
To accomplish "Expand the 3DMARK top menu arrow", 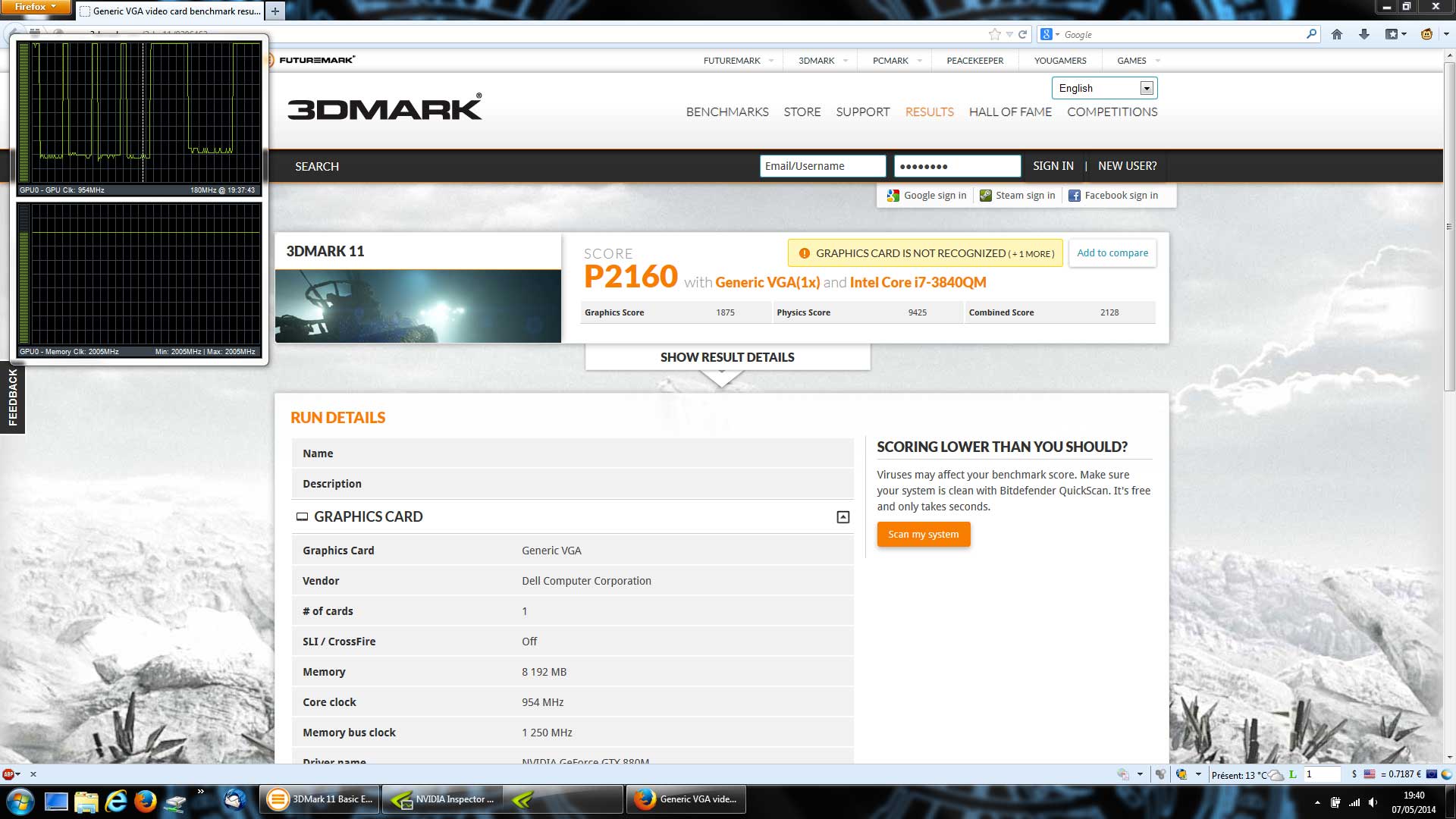I will [x=846, y=61].
